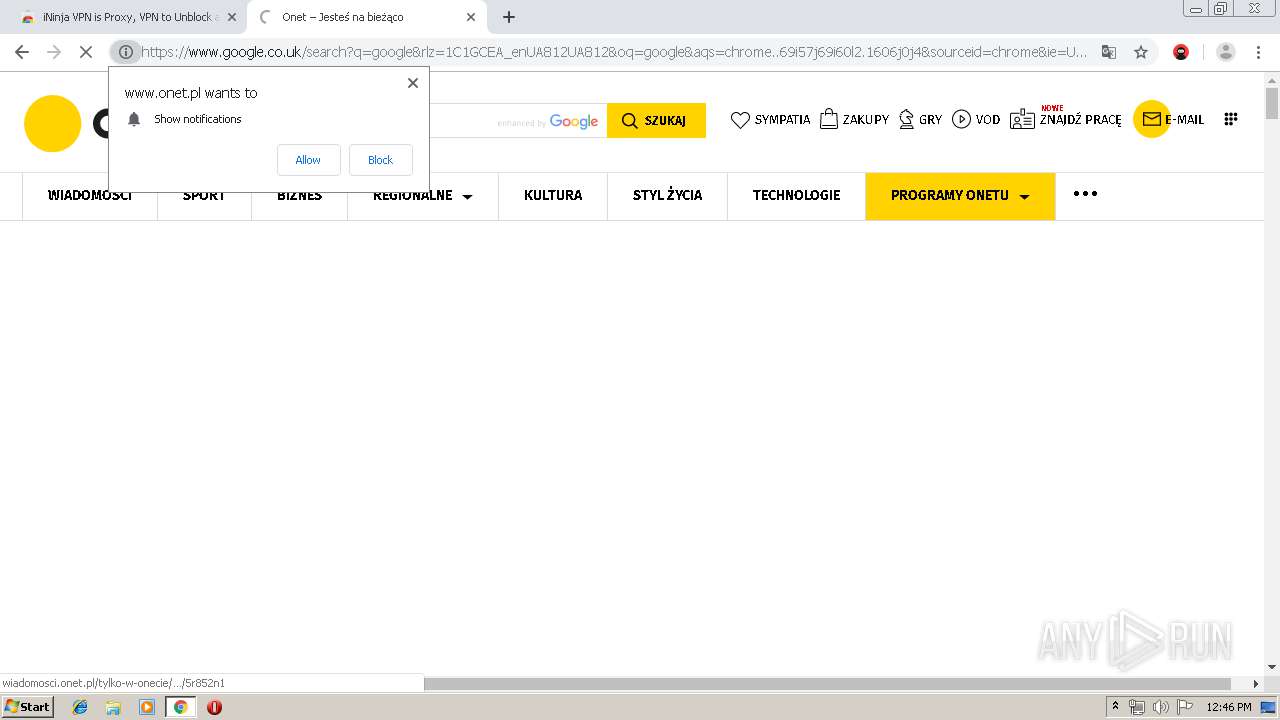Open the VOD play link
Screen dimensions: 1280x720
(x=976, y=119)
